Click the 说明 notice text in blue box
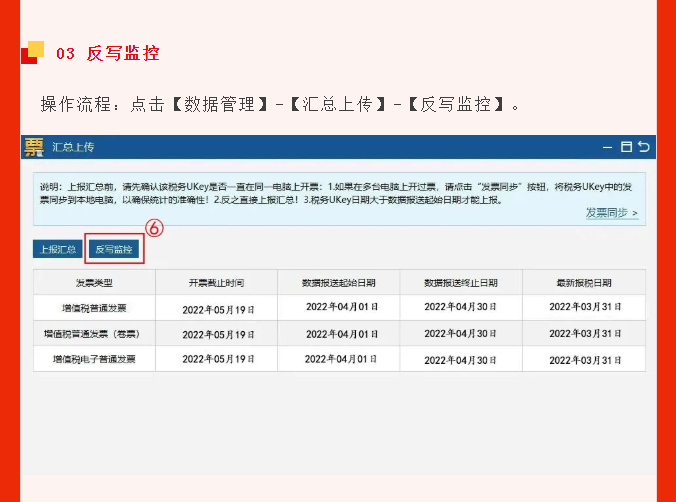The height and width of the screenshot is (502, 676). [336, 193]
